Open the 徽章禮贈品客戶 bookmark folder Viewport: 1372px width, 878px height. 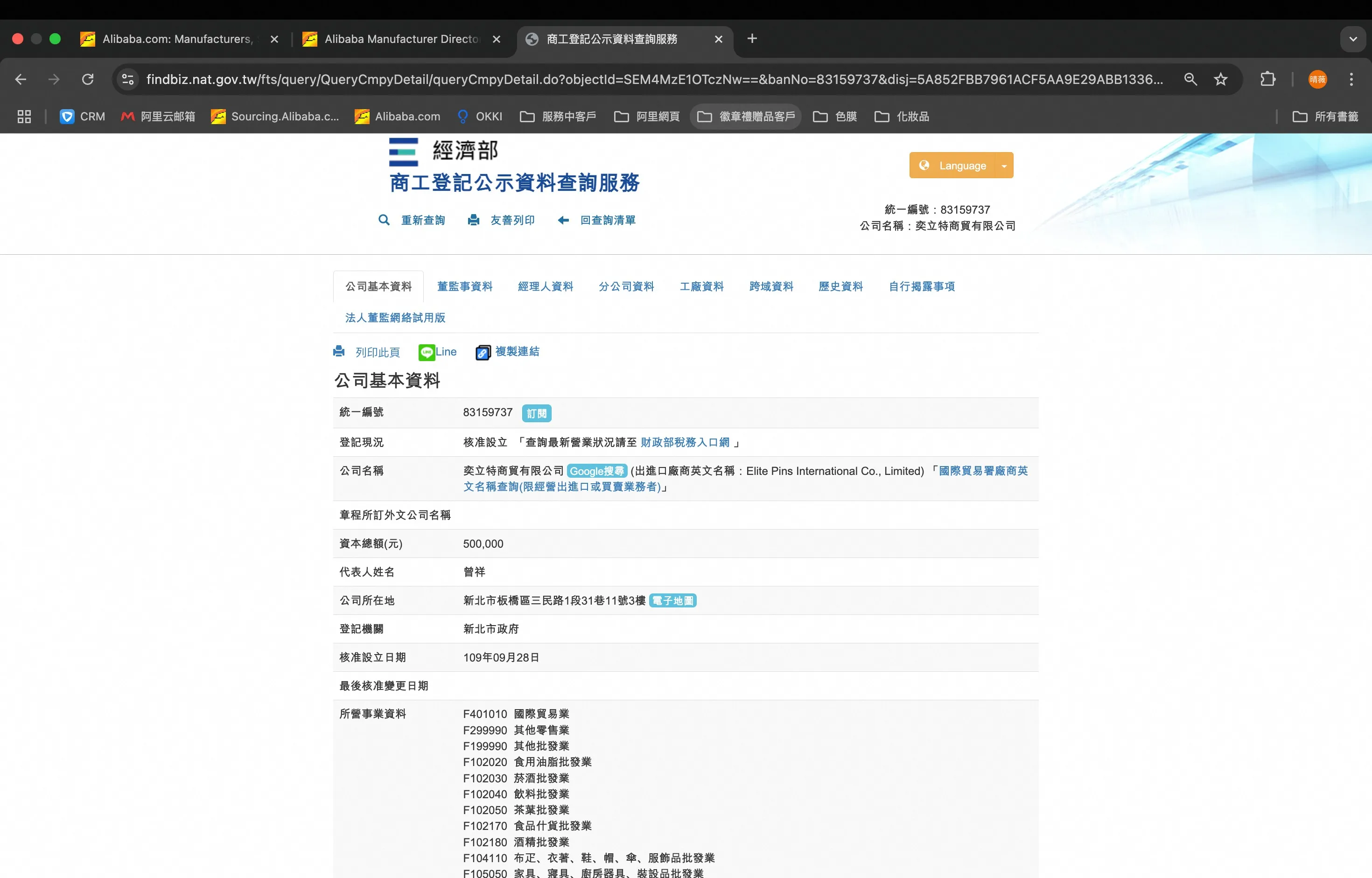(x=746, y=116)
